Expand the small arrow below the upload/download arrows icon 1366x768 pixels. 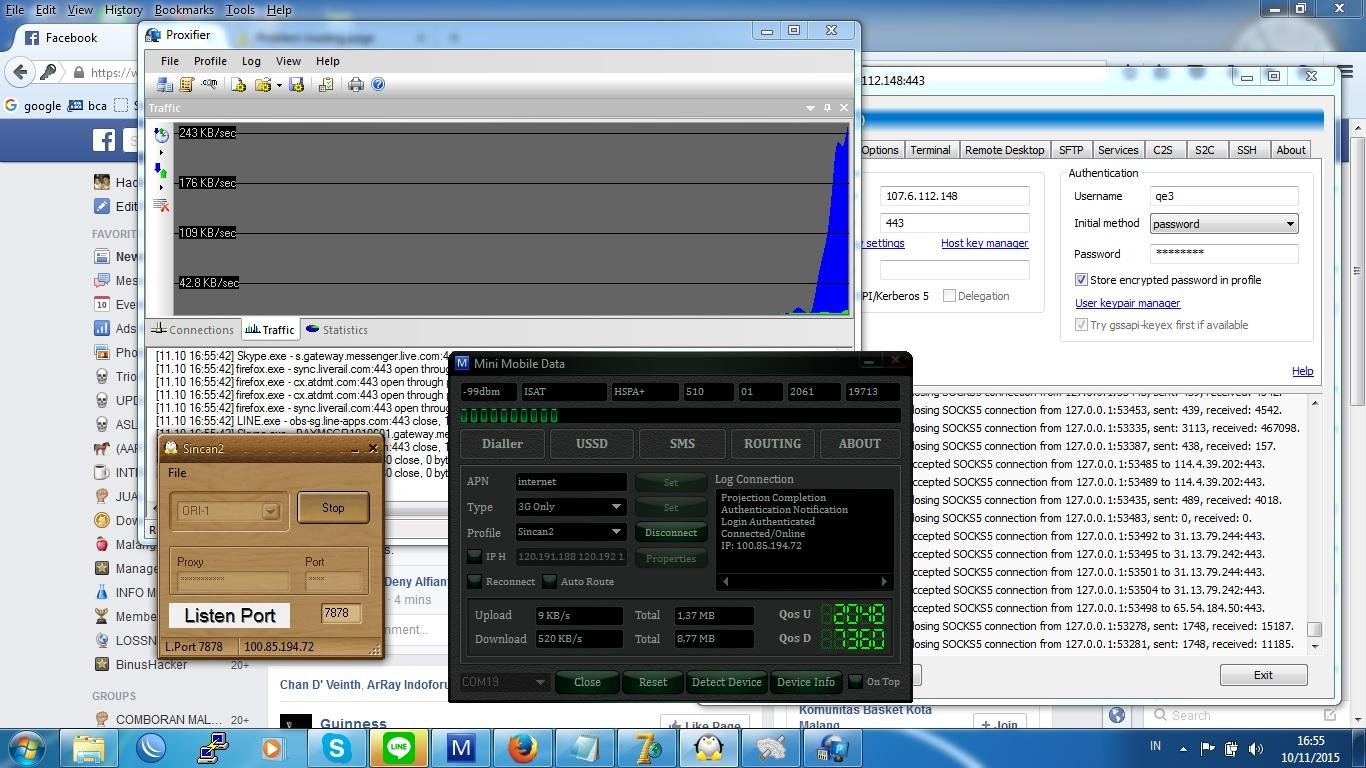[161, 187]
